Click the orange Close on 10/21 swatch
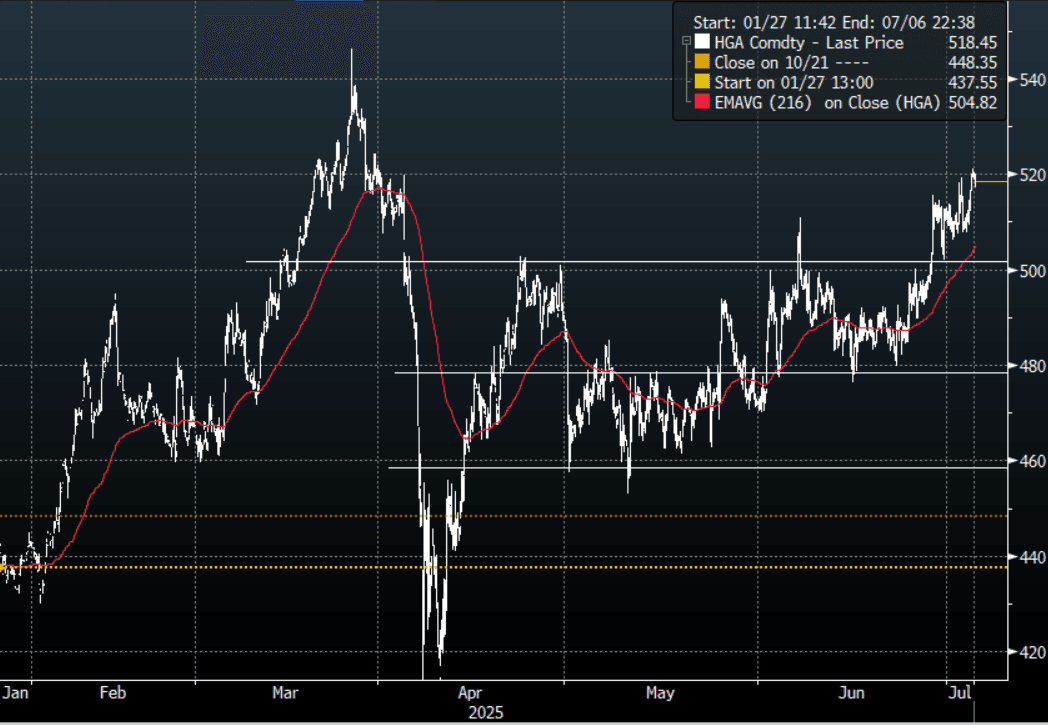The width and height of the screenshot is (1048, 725). click(x=703, y=62)
